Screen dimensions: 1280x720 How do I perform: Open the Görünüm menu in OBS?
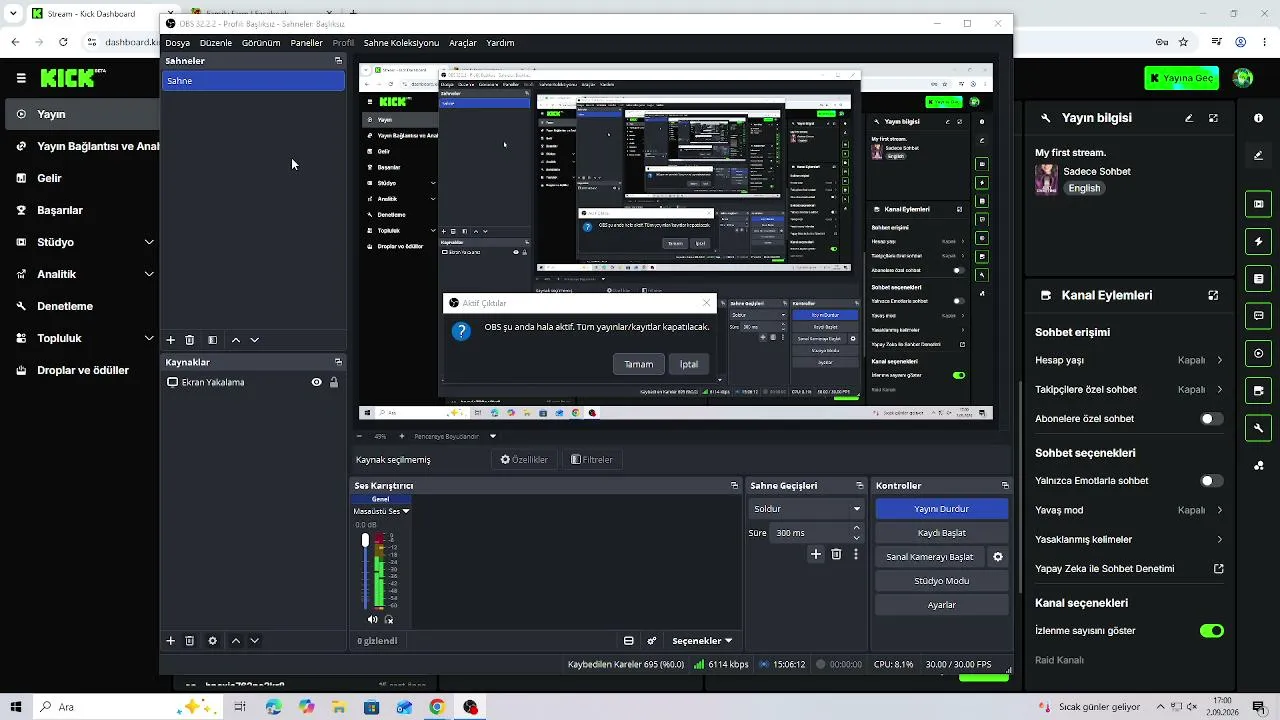[261, 43]
